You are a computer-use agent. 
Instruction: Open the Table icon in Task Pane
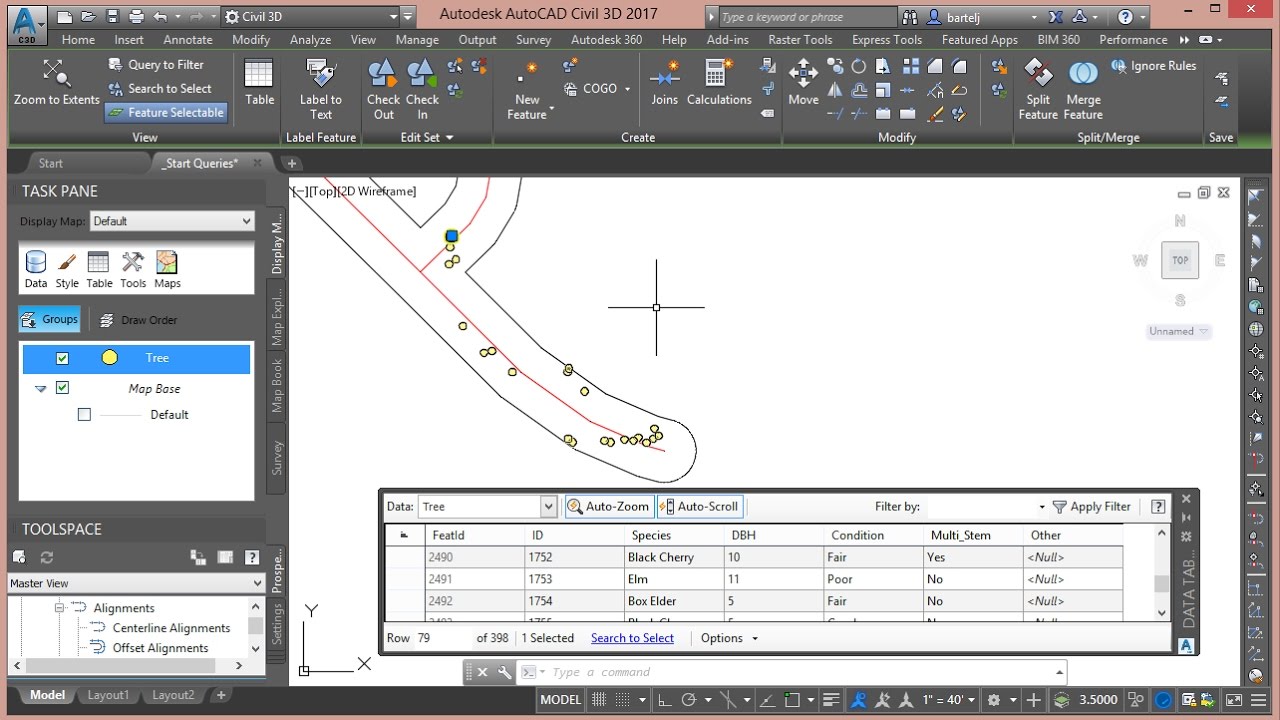coord(99,270)
